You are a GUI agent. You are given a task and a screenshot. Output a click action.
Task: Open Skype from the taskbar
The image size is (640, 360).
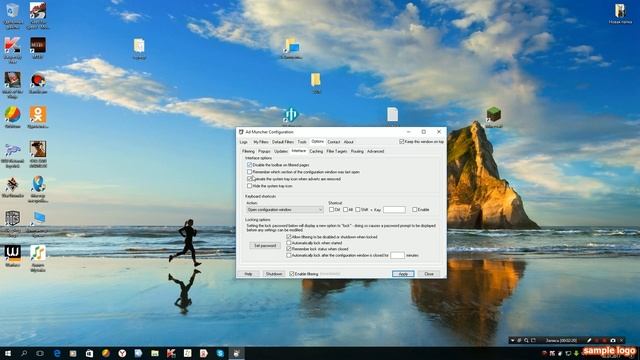pos(220,353)
